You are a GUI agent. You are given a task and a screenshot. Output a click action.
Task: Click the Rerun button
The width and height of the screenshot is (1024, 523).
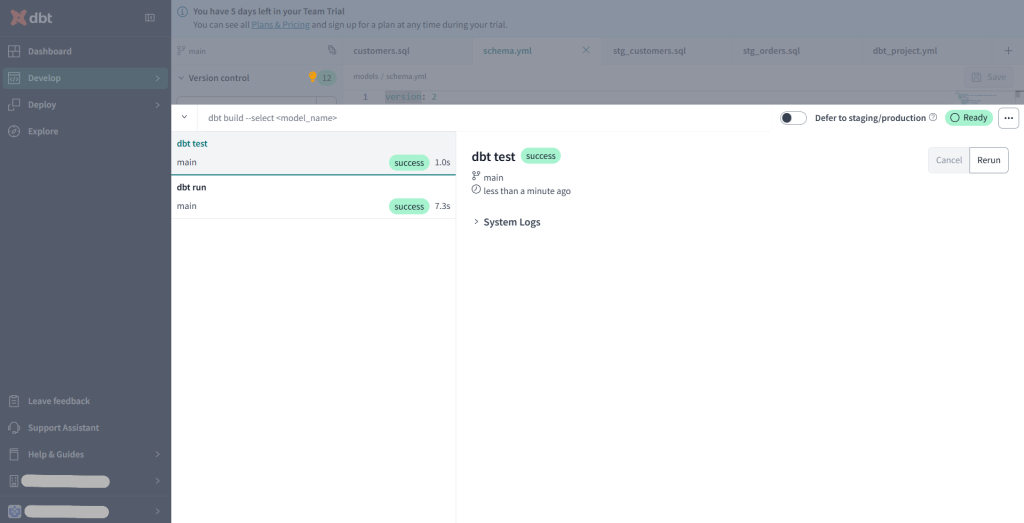(989, 160)
